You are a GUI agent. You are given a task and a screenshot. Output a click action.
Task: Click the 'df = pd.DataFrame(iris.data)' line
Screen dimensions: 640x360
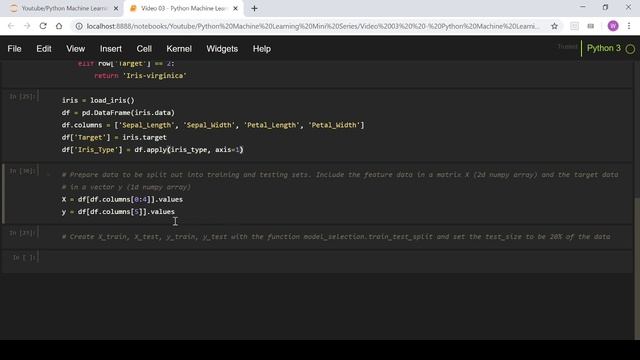[x=118, y=113]
